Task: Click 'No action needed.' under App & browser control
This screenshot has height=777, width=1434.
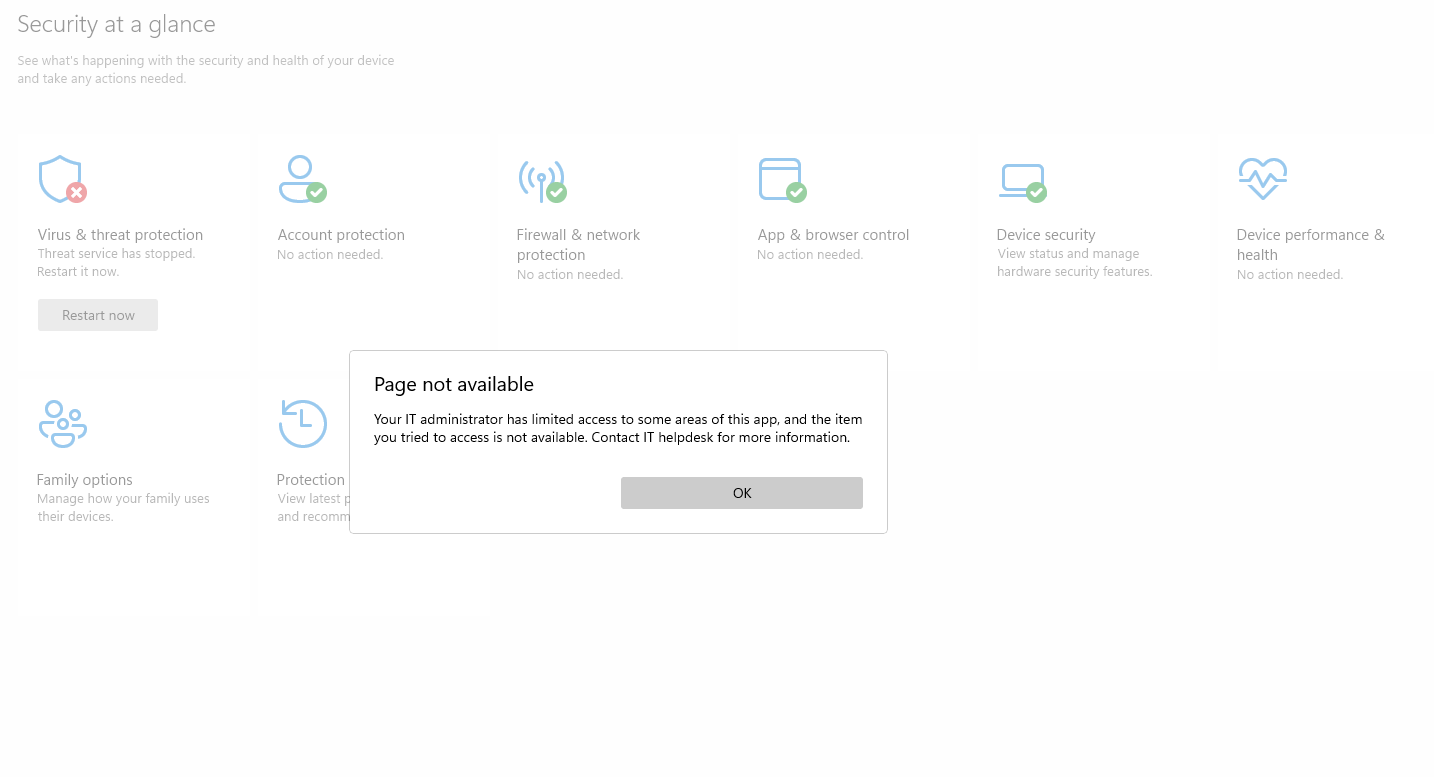Action: coord(810,255)
